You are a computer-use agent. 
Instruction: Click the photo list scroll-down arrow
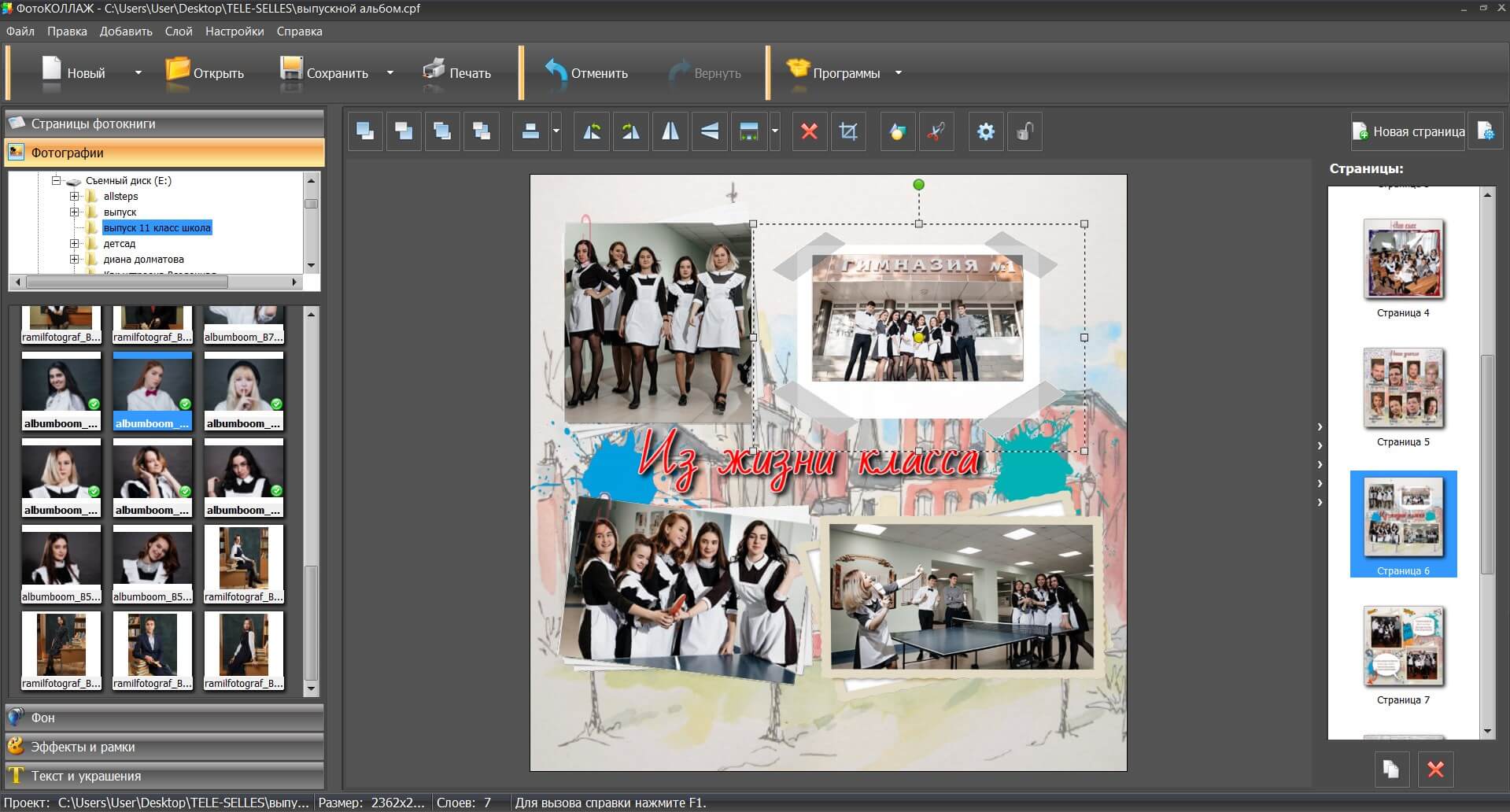coord(311,688)
